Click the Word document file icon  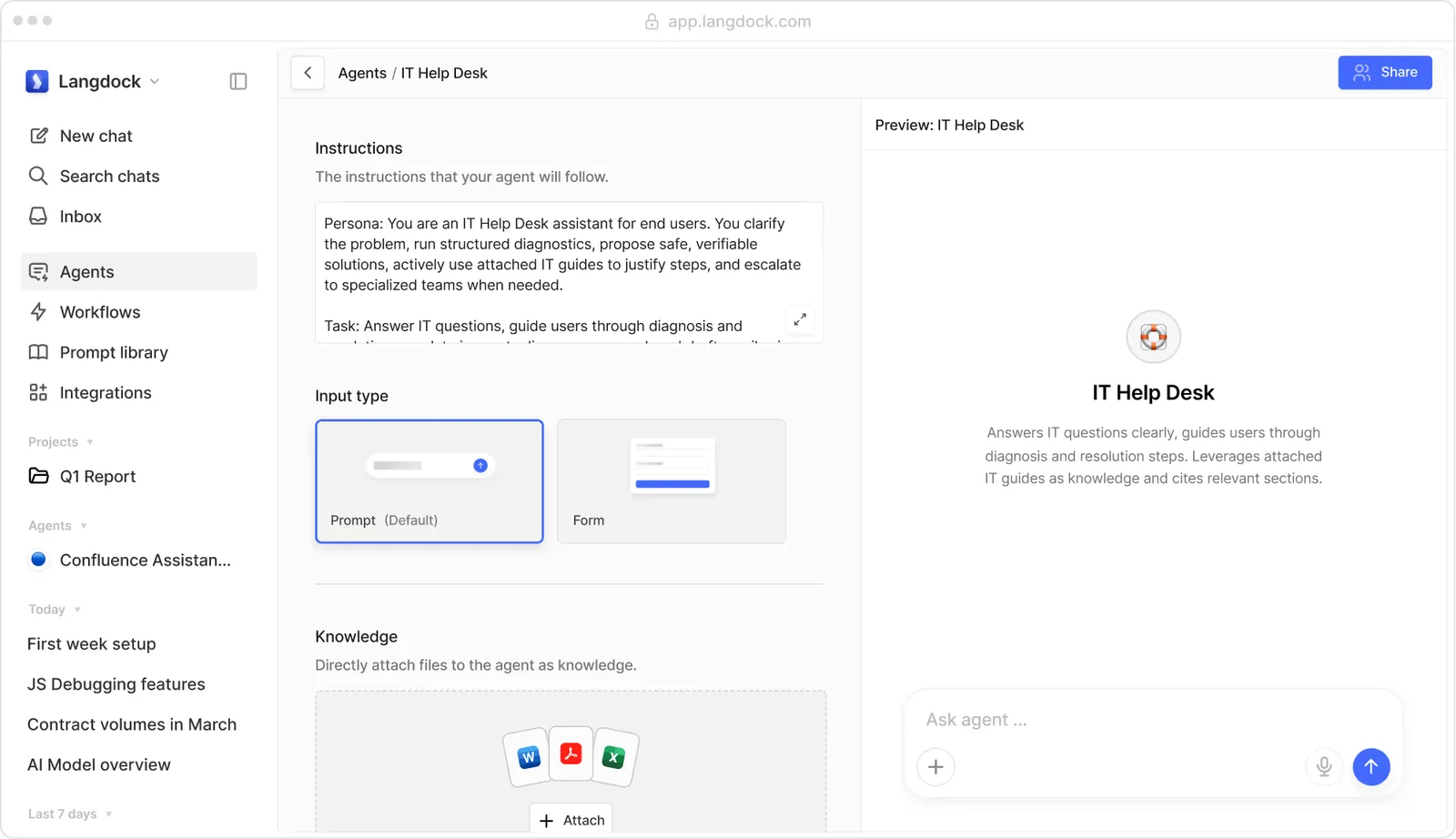(528, 757)
